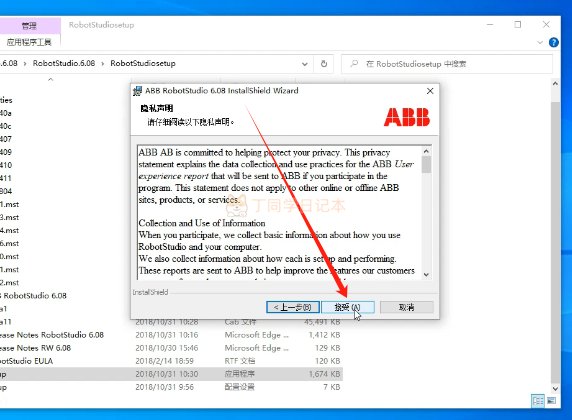Open the Manage (管理) ribbon tab in Explorer
The width and height of the screenshot is (572, 420).
tap(29, 26)
